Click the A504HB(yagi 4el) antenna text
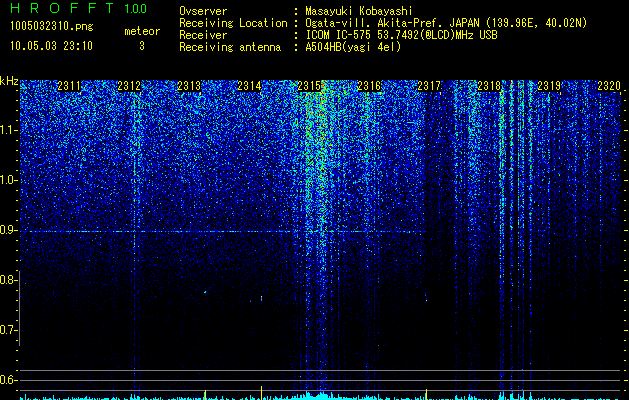The width and height of the screenshot is (629, 400). (353, 47)
